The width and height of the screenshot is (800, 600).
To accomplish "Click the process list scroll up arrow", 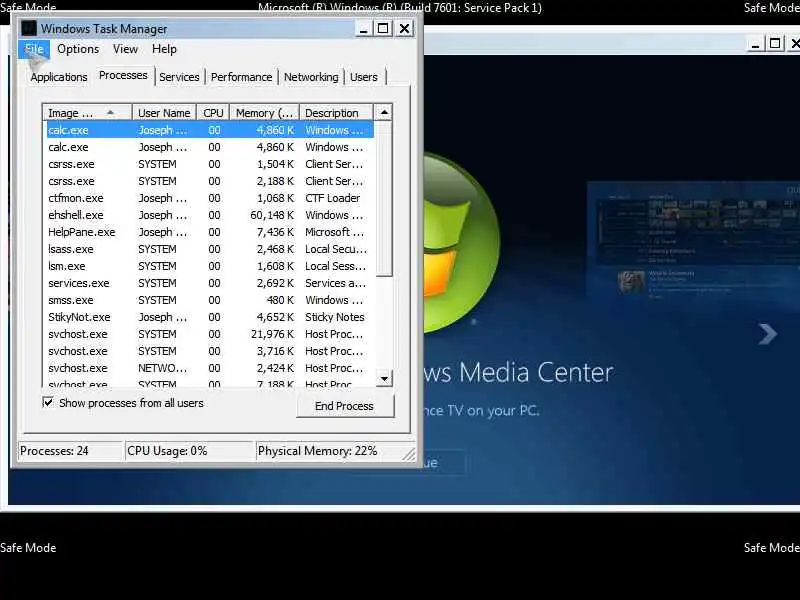I will click(x=384, y=112).
